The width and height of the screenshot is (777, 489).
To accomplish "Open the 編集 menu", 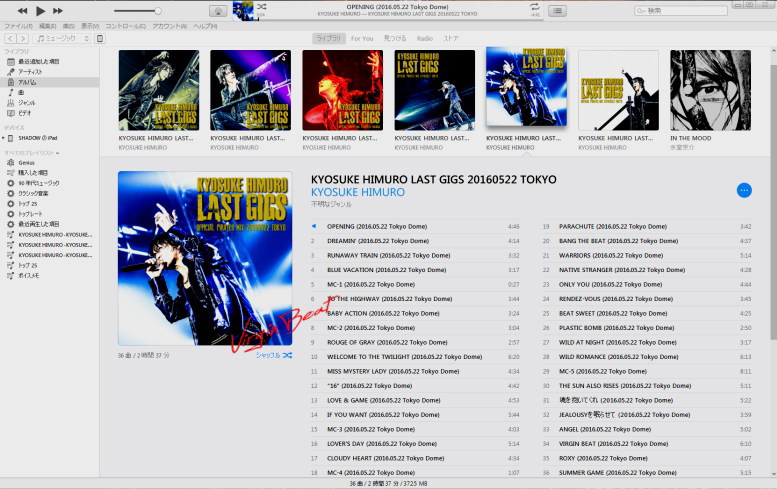I will pos(48,26).
